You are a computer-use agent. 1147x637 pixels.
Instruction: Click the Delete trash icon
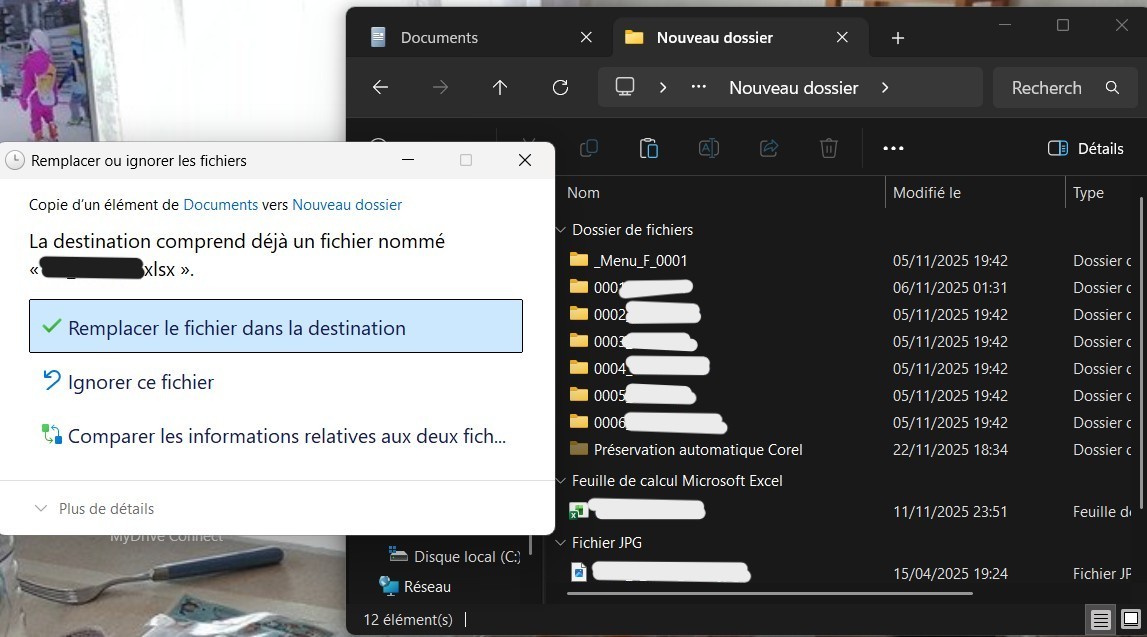point(828,147)
